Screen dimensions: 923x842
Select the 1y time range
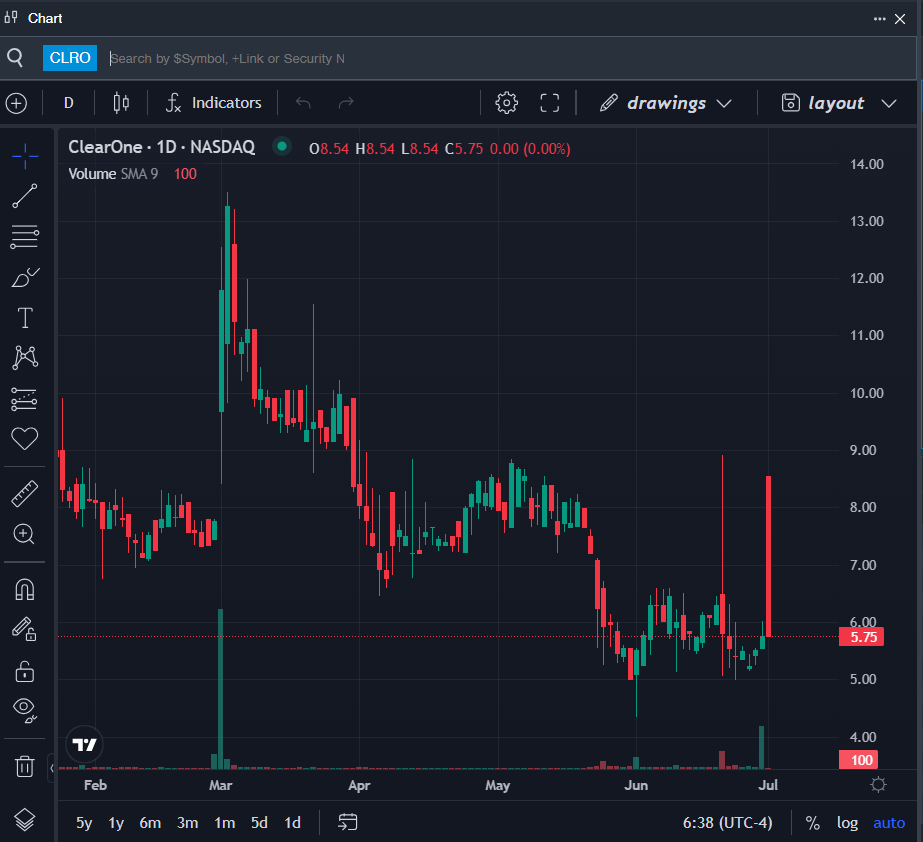[116, 823]
